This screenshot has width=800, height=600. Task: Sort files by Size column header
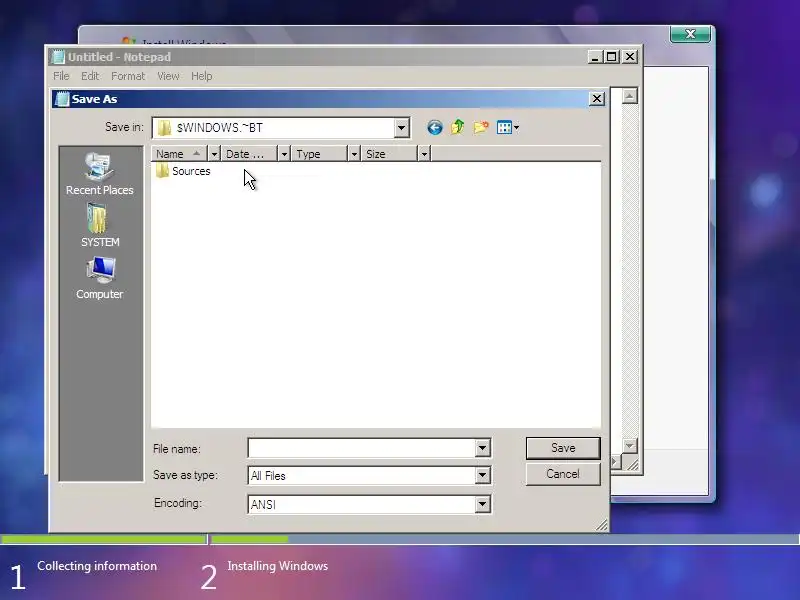click(x=389, y=154)
